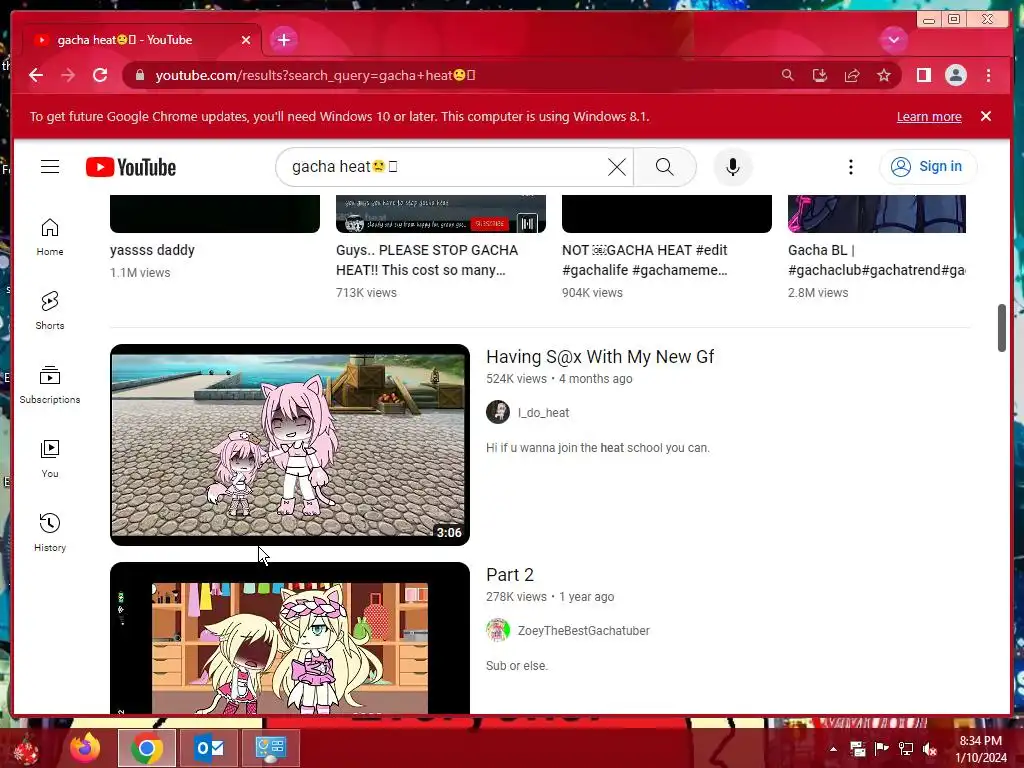
Task: Clear the search query with the X
Action: point(616,167)
